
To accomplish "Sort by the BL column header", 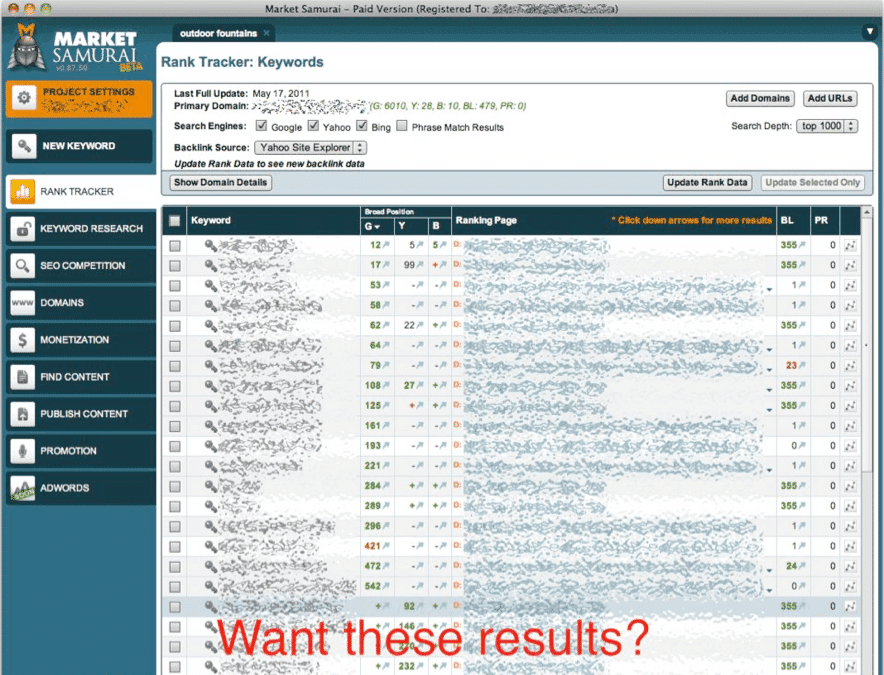I will click(x=787, y=220).
